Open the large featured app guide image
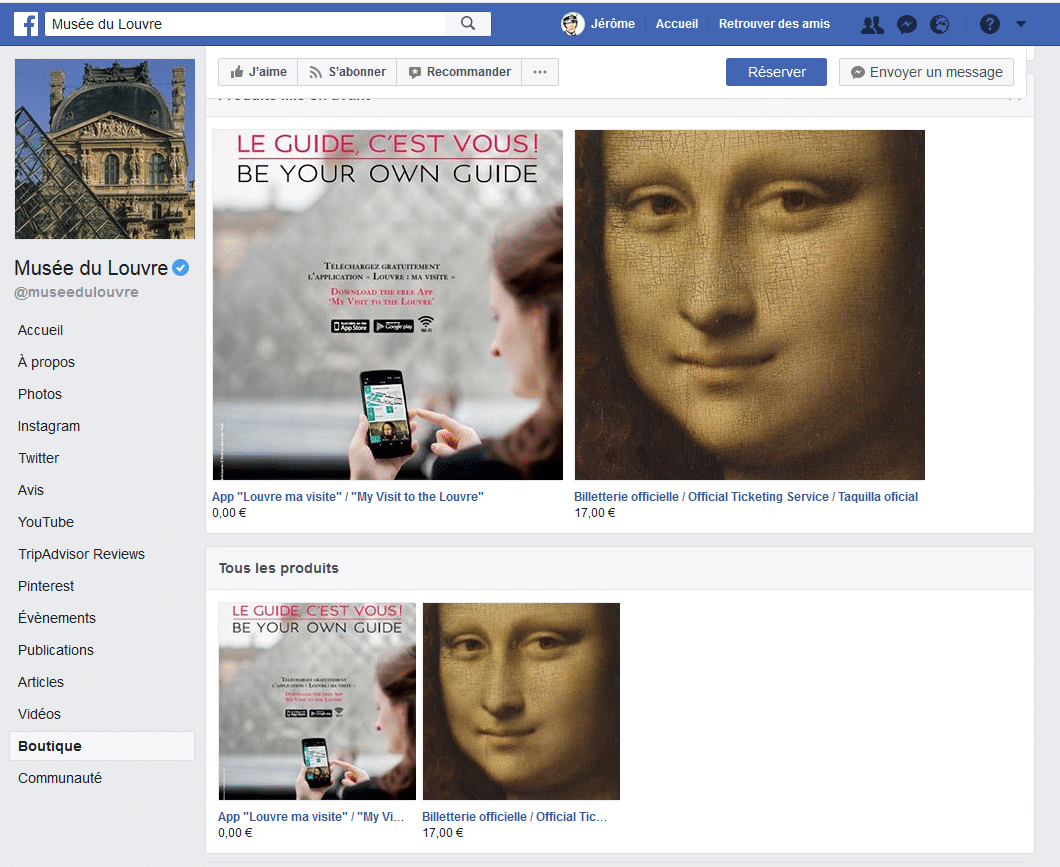Screen dimensions: 1060x867 pos(387,305)
